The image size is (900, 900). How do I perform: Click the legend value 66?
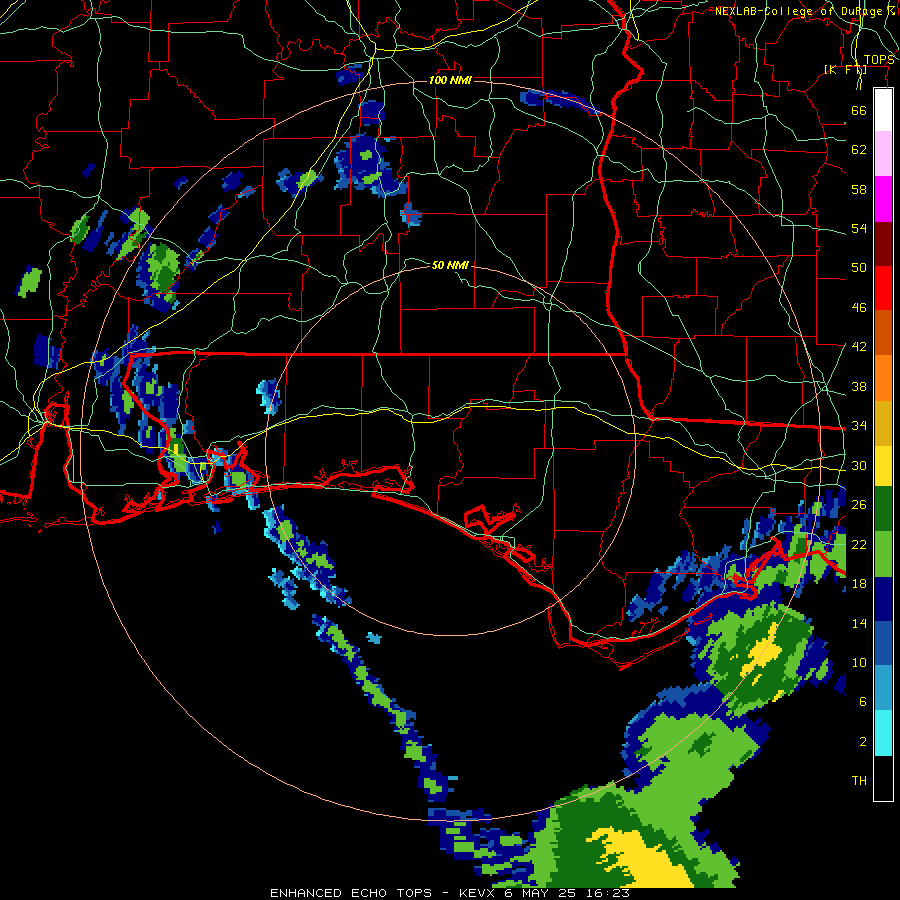point(859,111)
